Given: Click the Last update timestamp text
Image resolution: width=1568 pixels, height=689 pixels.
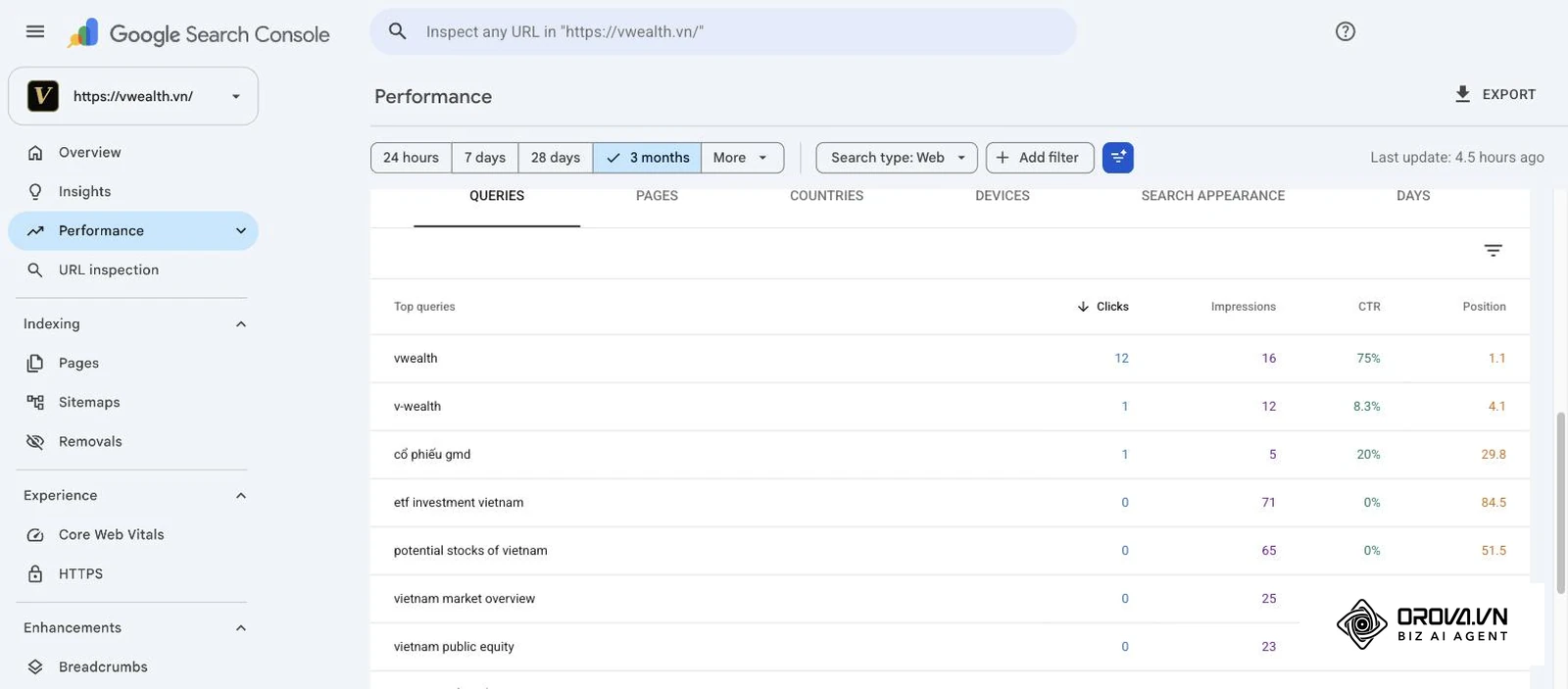Looking at the screenshot, I should pos(1456,158).
